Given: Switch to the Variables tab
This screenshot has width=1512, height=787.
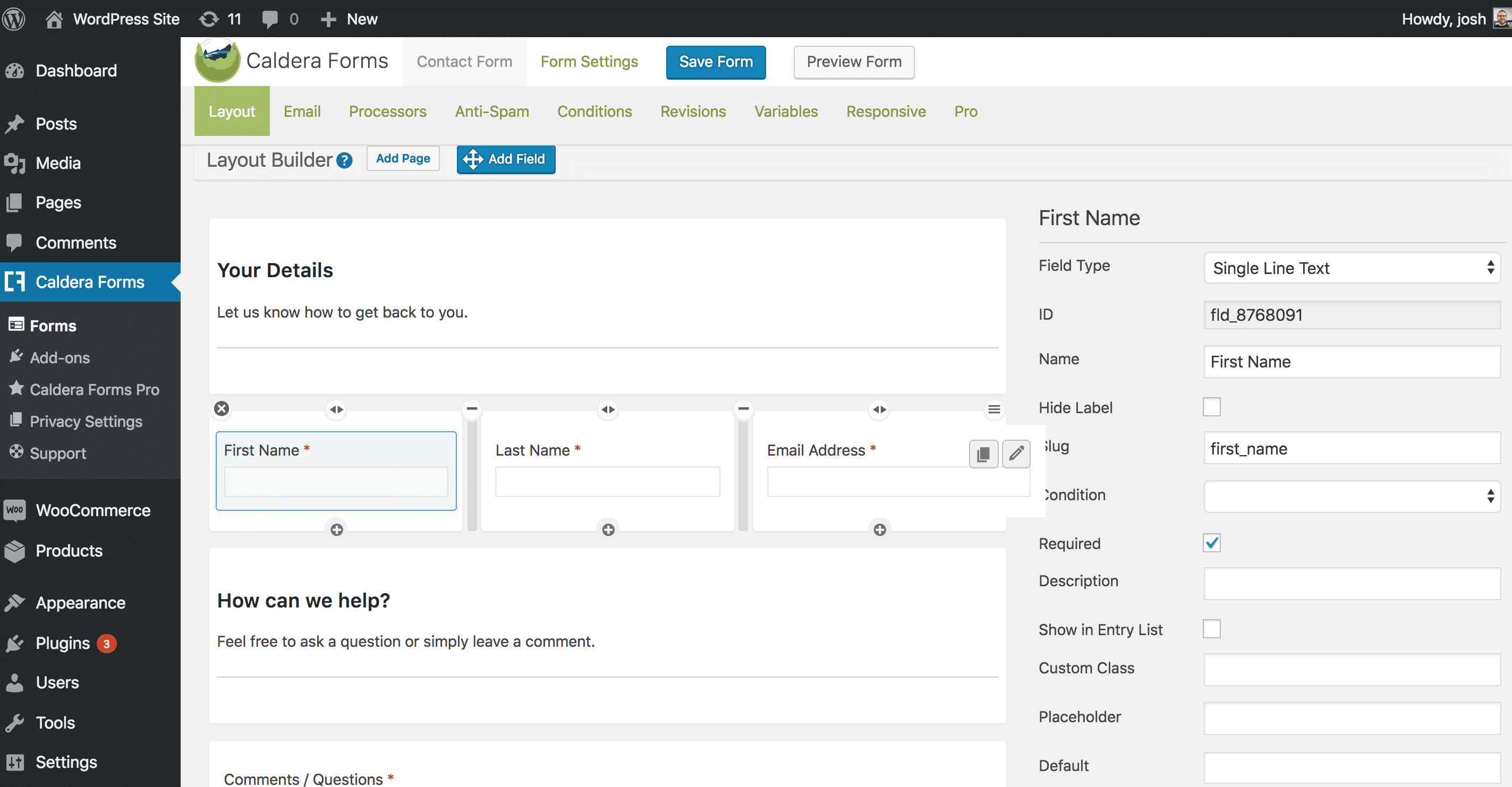Looking at the screenshot, I should coord(786,112).
